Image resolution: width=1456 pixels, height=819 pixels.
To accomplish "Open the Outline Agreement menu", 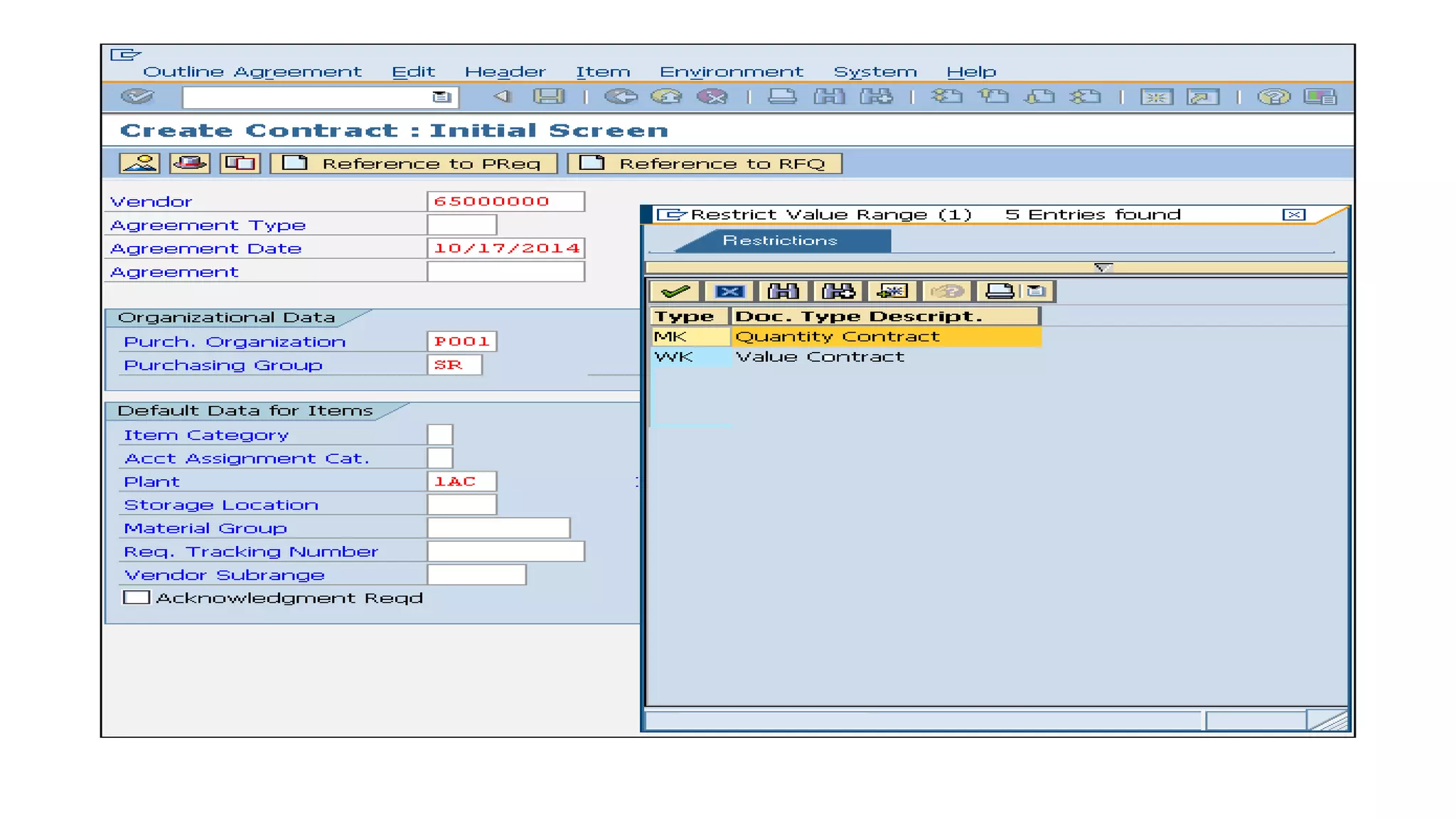I will 252,72.
